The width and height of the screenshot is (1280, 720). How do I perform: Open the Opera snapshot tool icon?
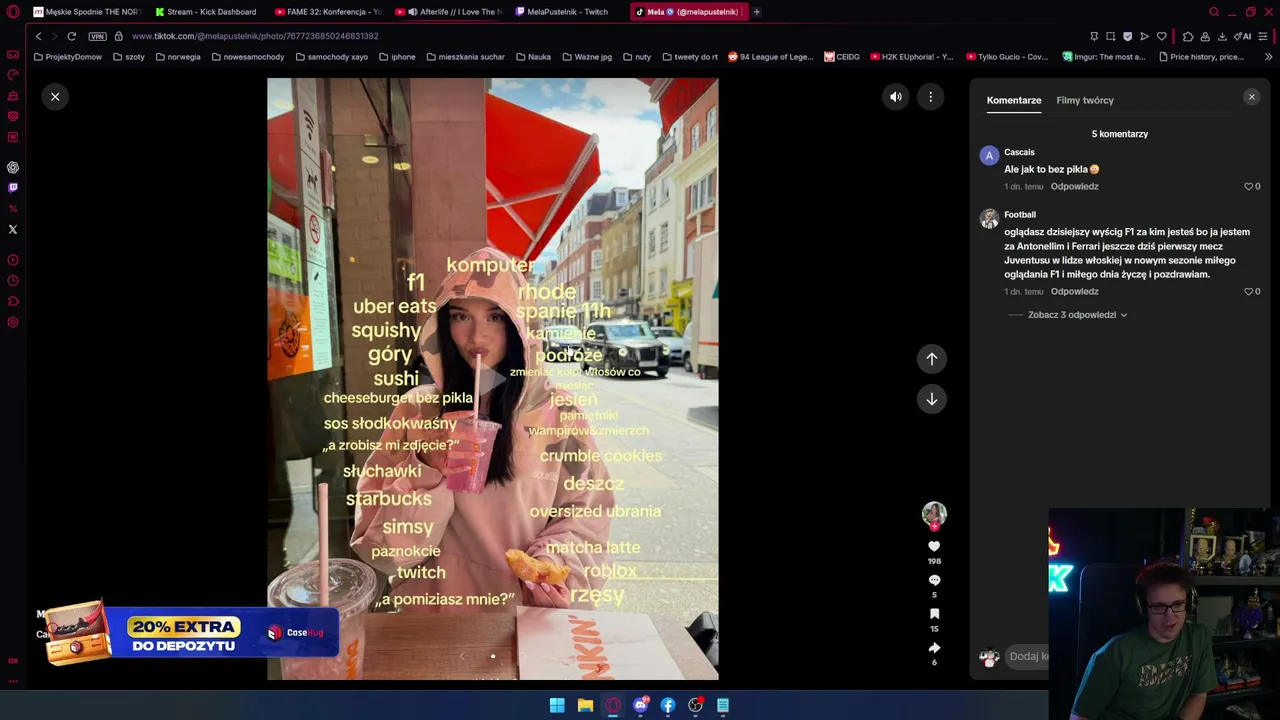click(1110, 36)
